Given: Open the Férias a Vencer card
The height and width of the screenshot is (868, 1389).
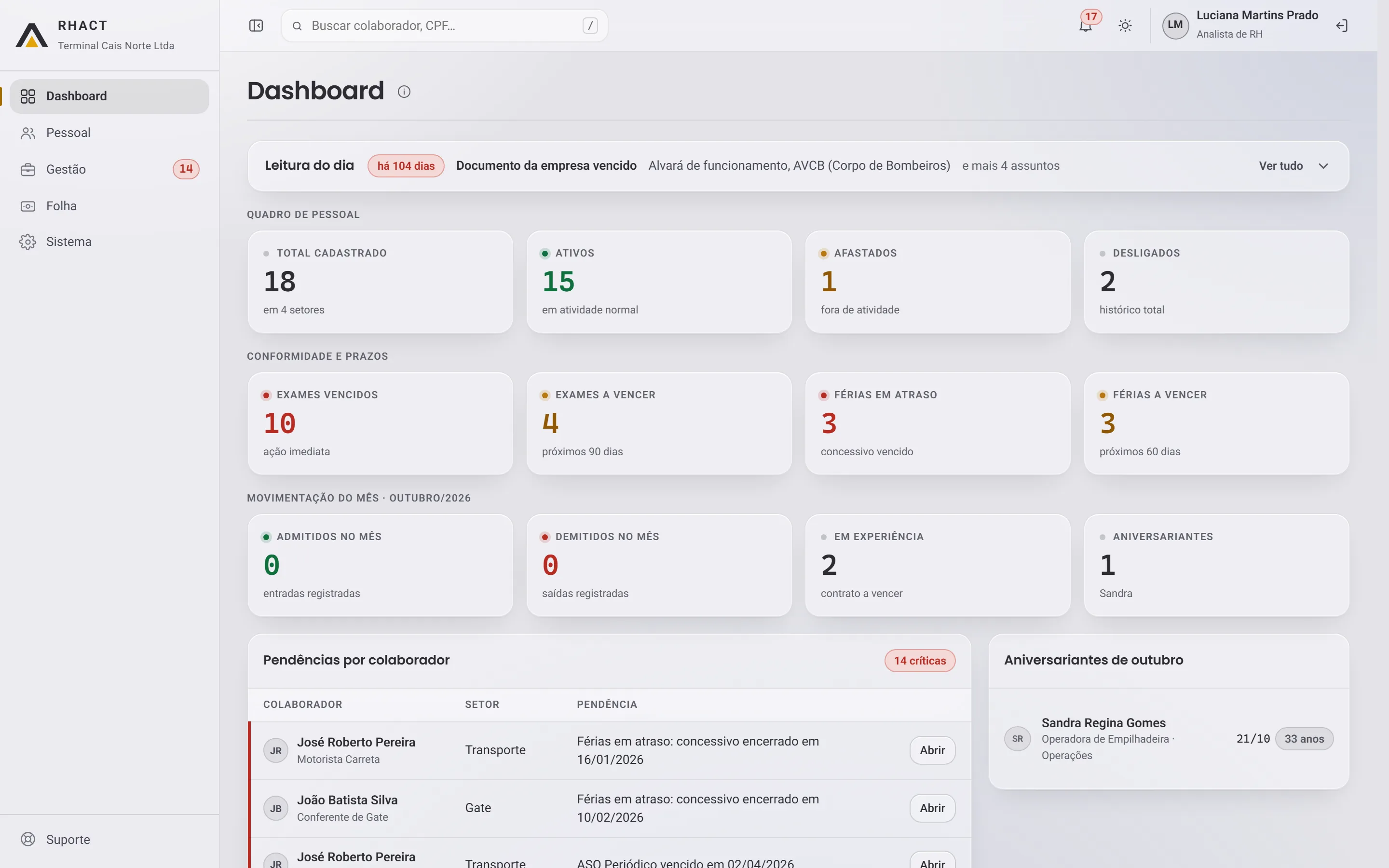Looking at the screenshot, I should (1217, 424).
